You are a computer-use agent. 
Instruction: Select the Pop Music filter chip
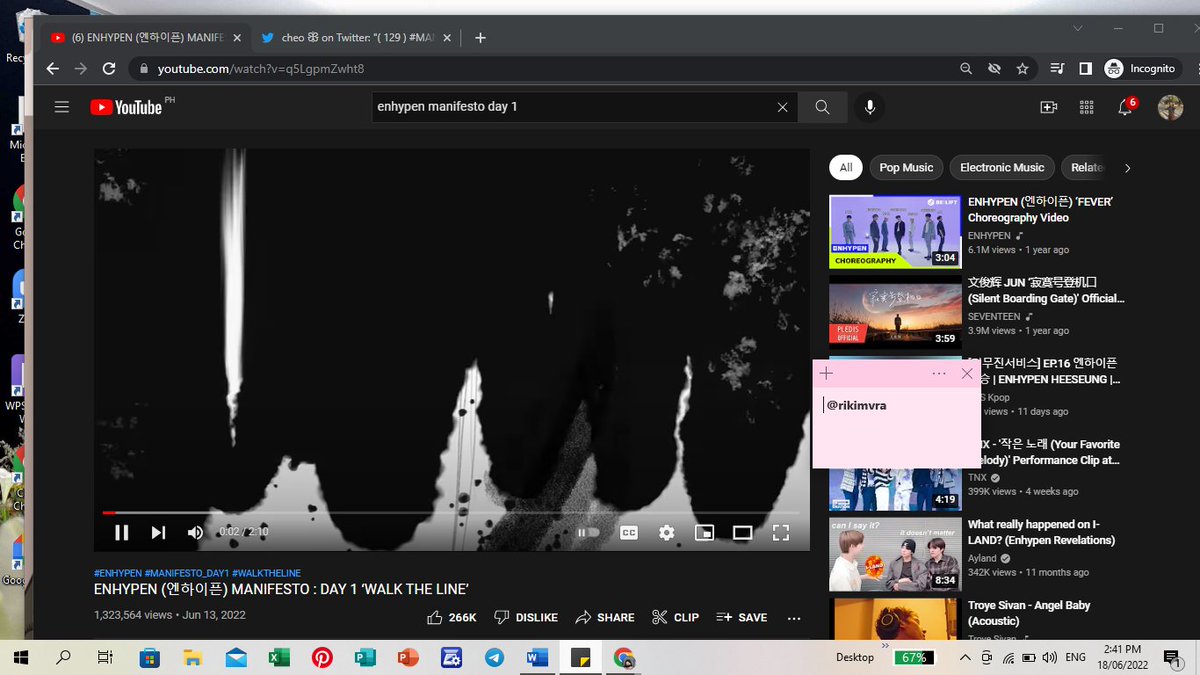tap(906, 168)
